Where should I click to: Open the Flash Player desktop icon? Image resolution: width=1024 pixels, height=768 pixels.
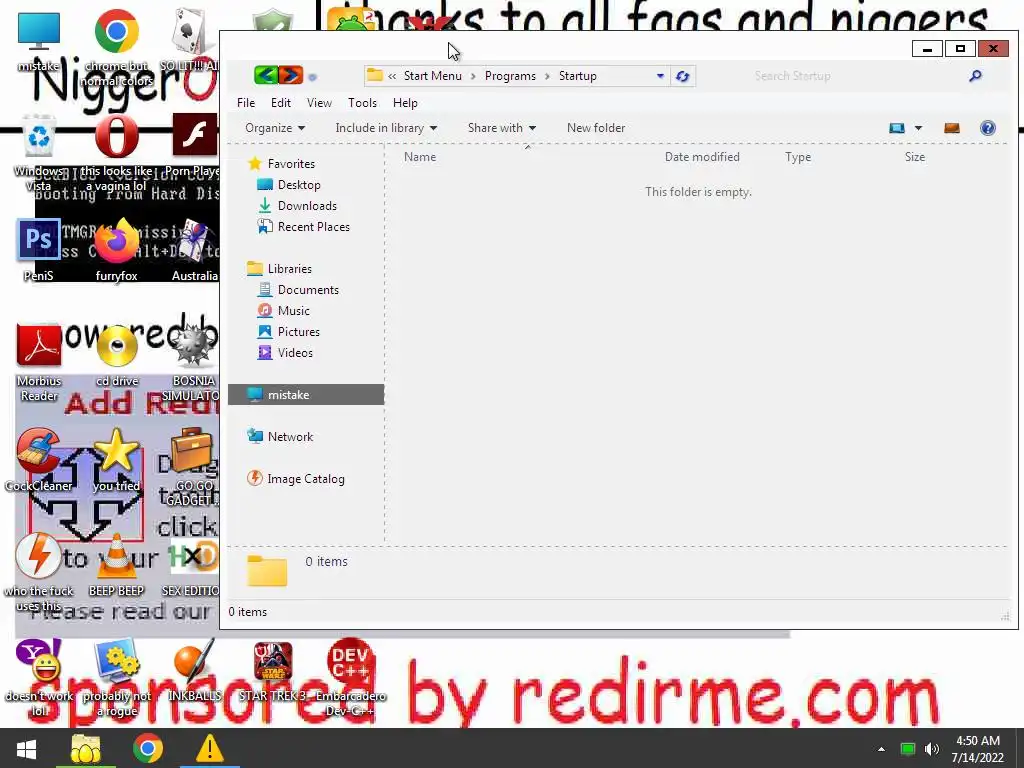pyautogui.click(x=194, y=136)
